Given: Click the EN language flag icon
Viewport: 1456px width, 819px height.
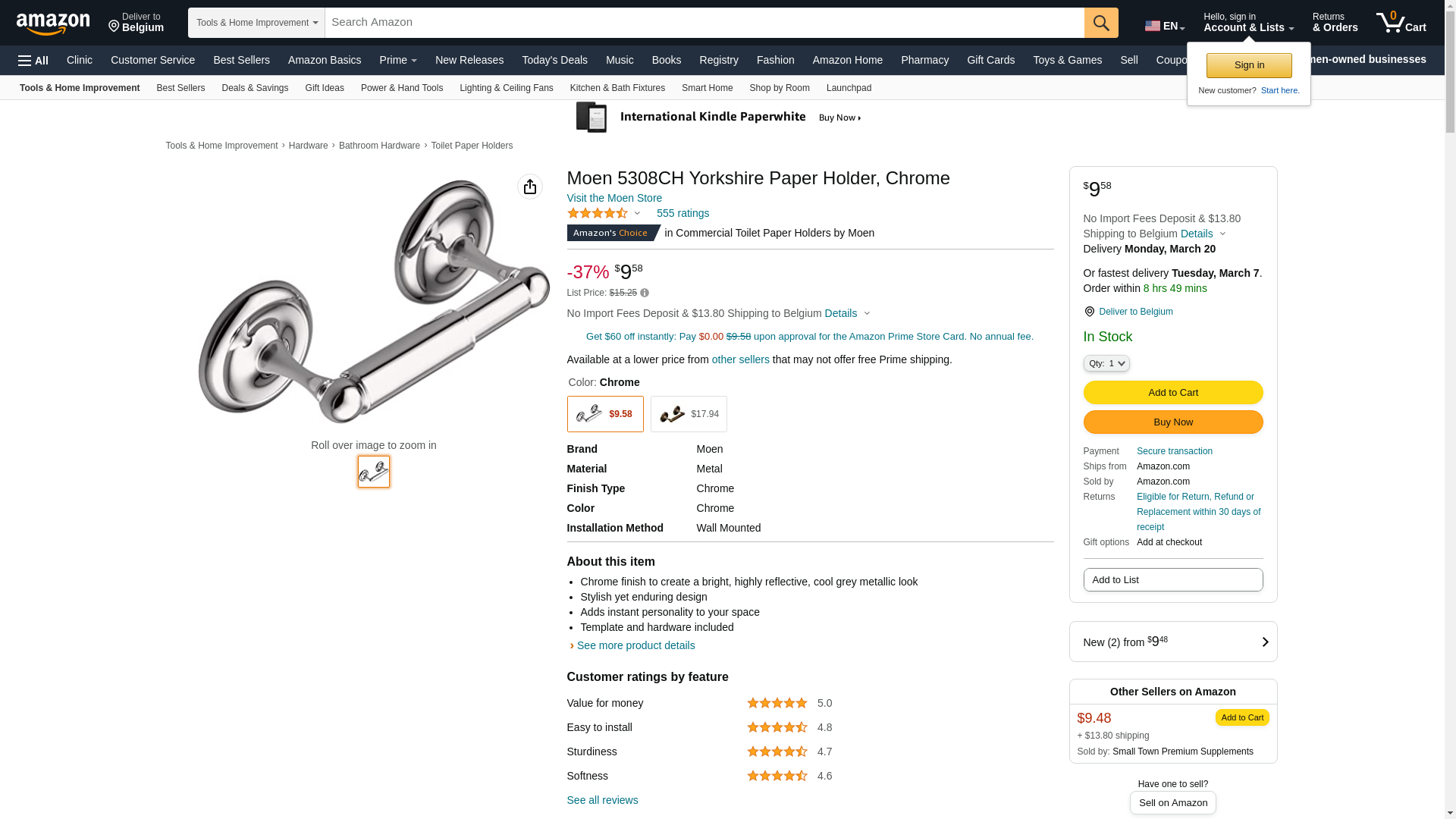Looking at the screenshot, I should [1153, 26].
